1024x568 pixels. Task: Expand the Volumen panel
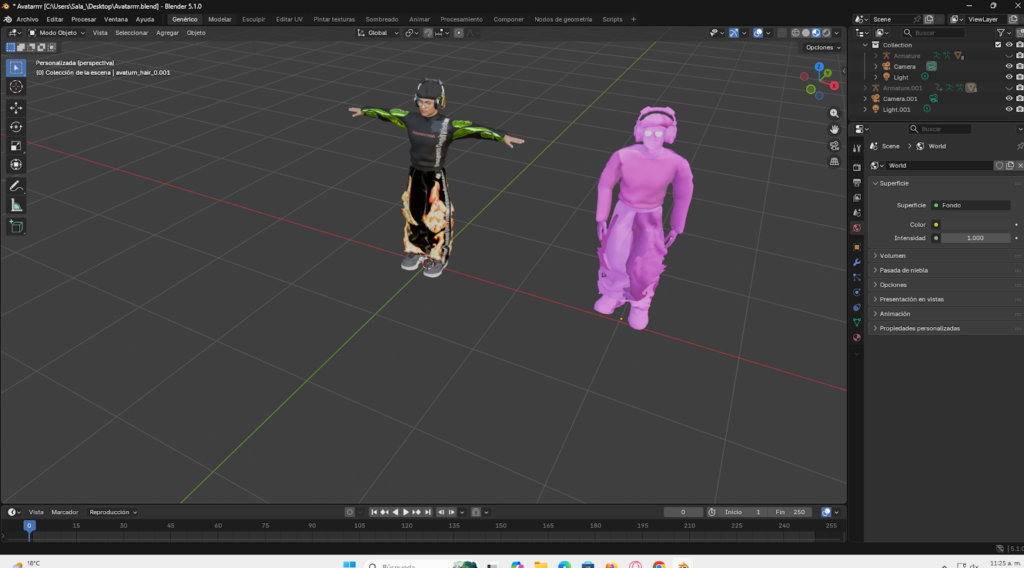pyautogui.click(x=892, y=256)
